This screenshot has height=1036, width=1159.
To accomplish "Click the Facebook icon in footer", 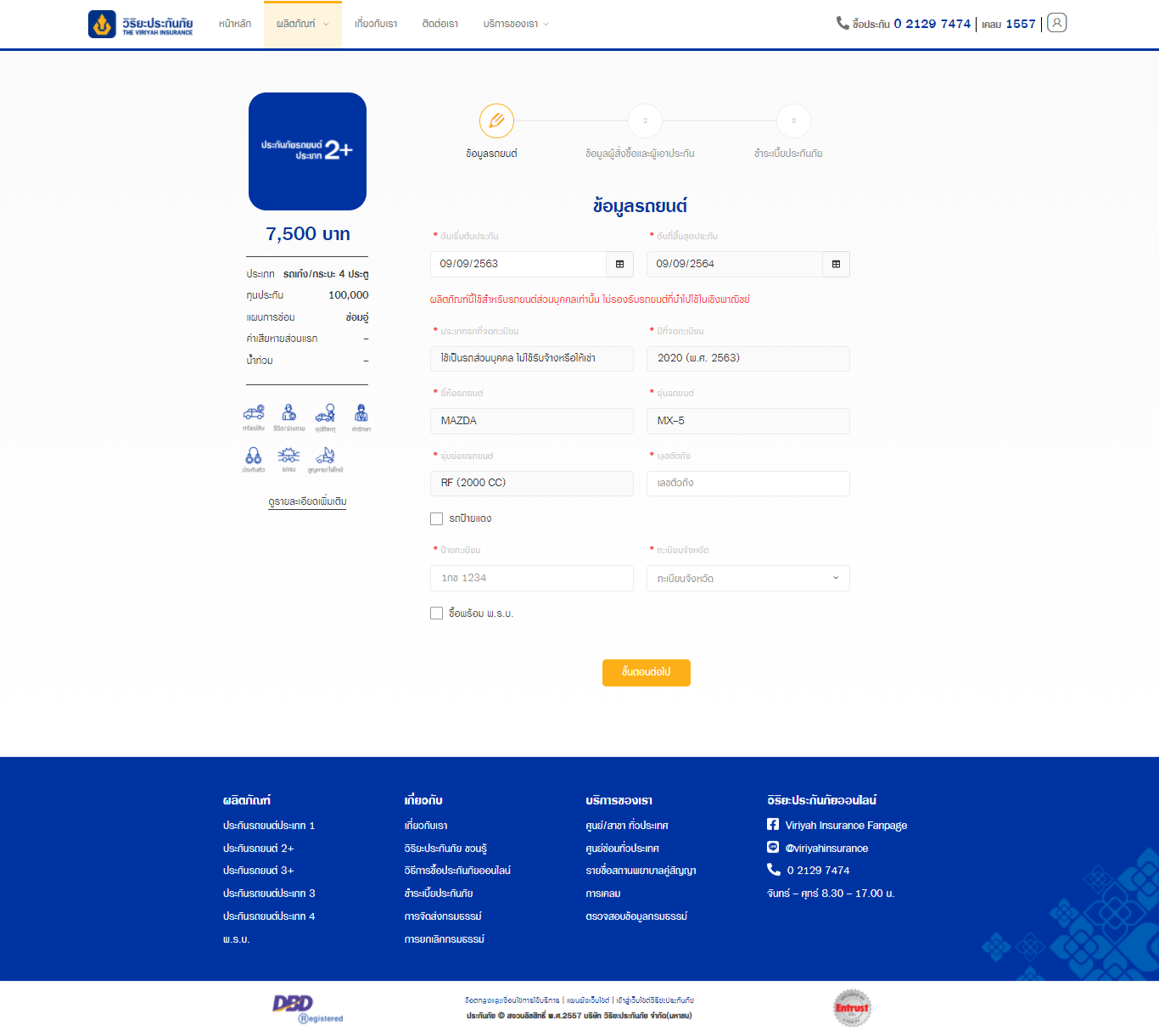I will tap(773, 824).
